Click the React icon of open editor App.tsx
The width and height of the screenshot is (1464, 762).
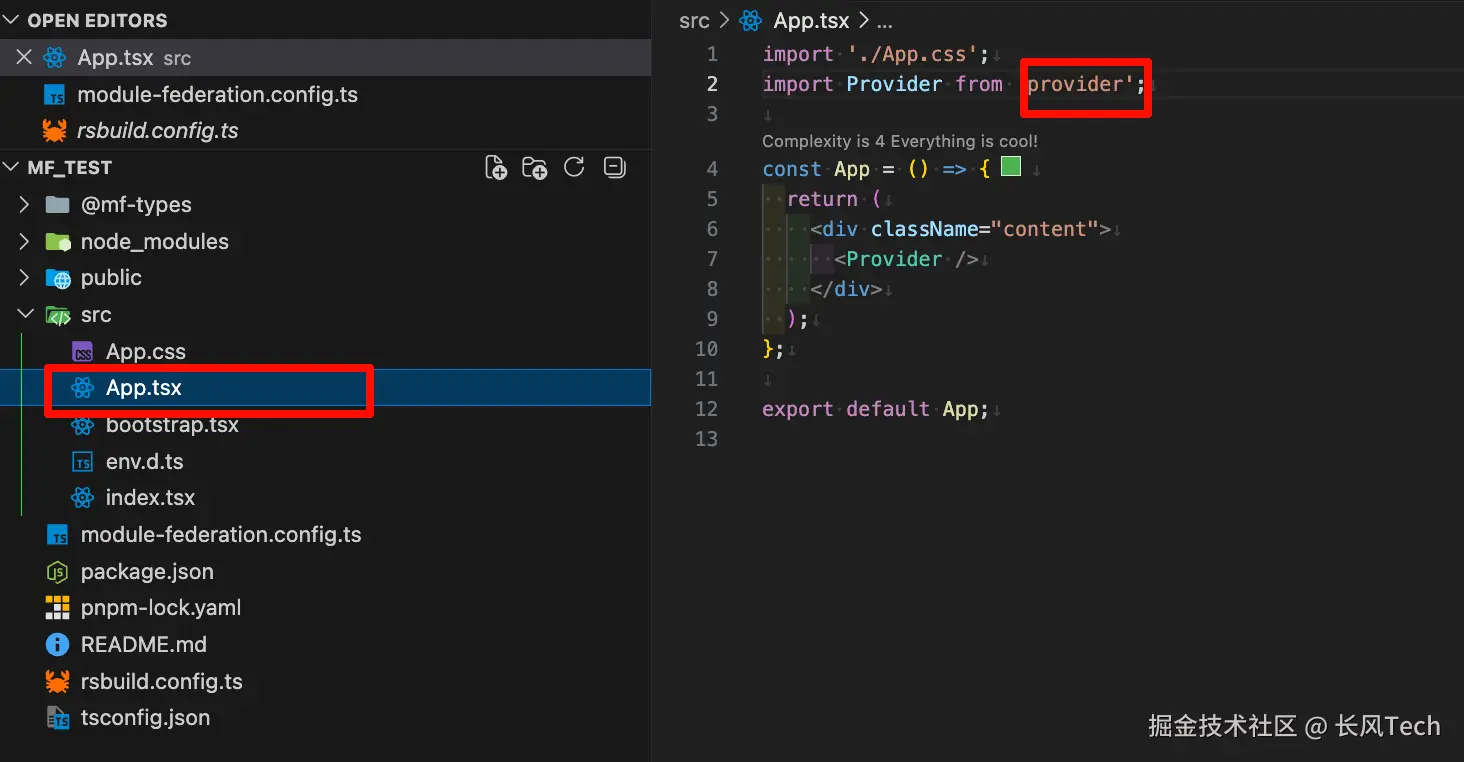pyautogui.click(x=55, y=58)
